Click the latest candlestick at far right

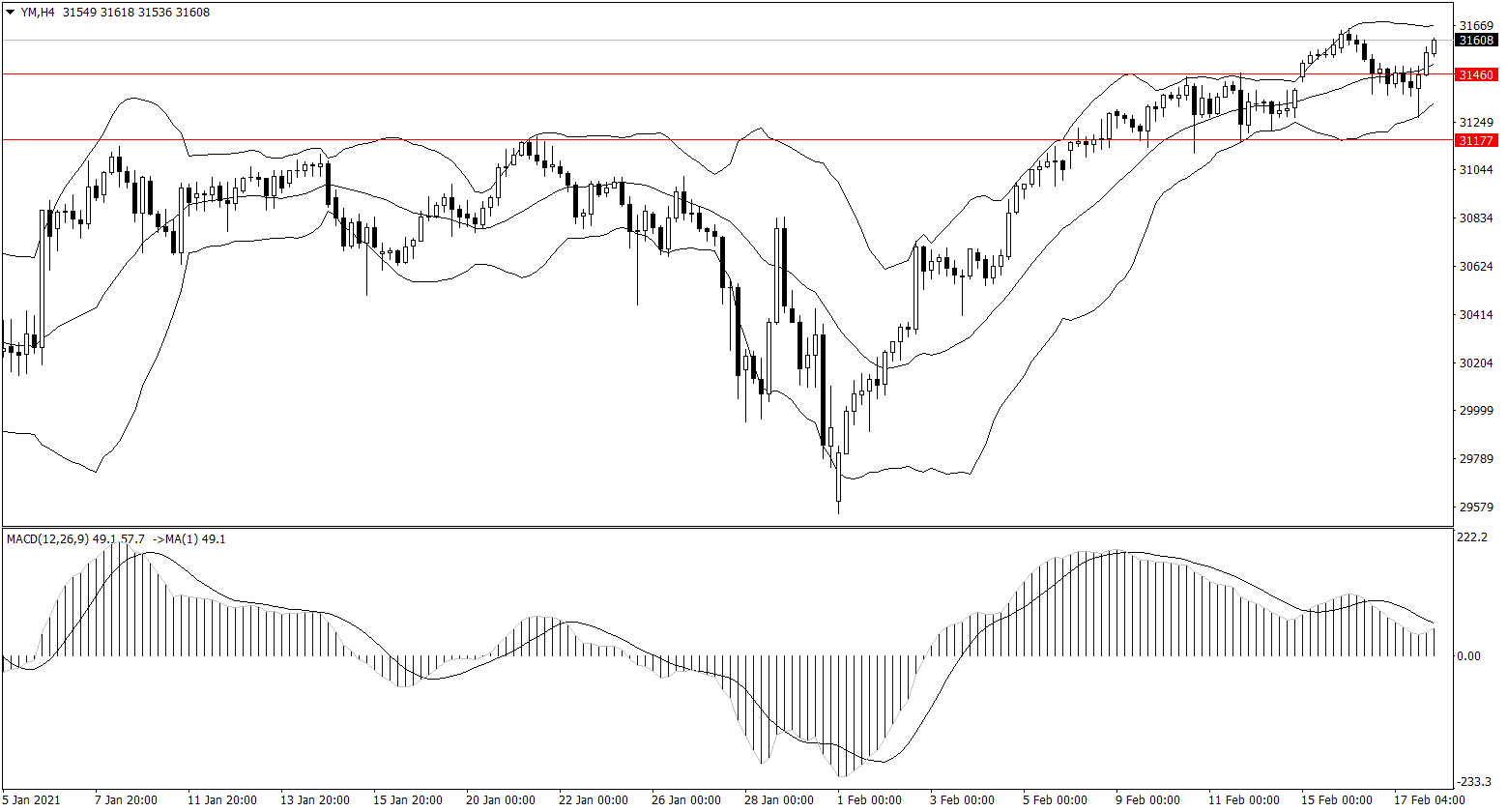[x=1435, y=46]
